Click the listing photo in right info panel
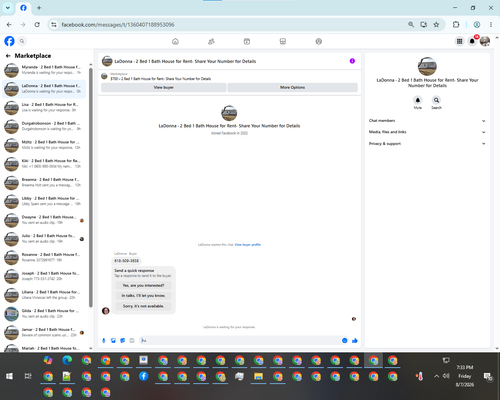500x400 pixels. click(x=427, y=66)
